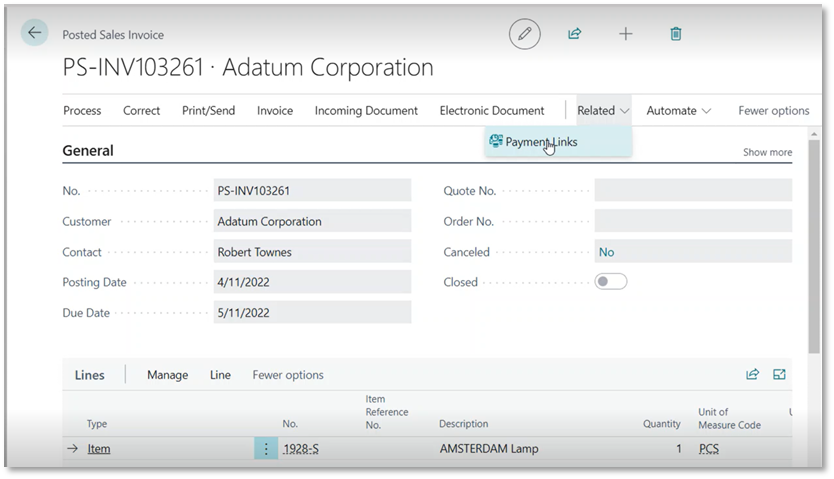Open the Process menu

82,111
